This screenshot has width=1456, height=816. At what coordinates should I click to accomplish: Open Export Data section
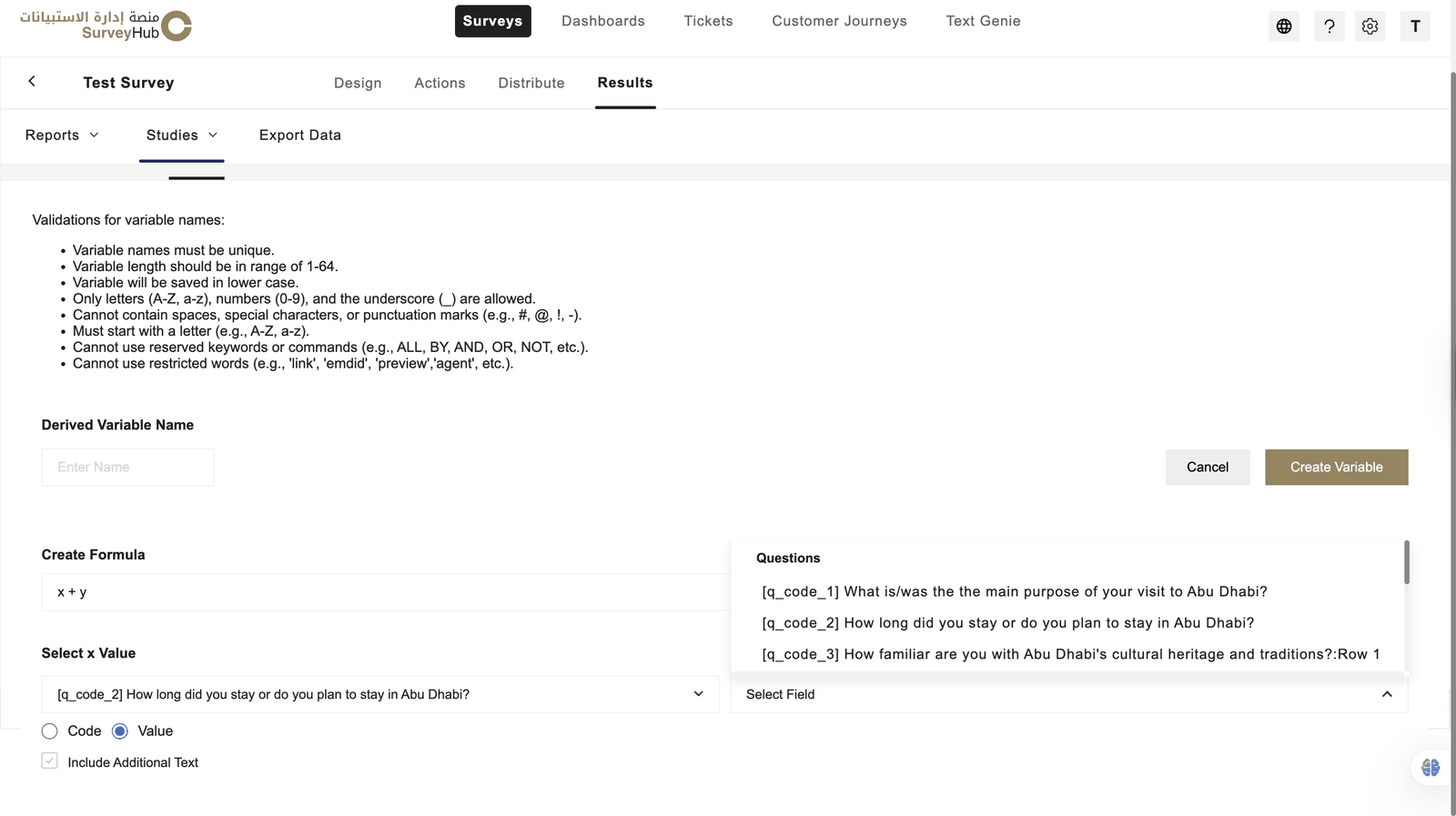point(300,135)
